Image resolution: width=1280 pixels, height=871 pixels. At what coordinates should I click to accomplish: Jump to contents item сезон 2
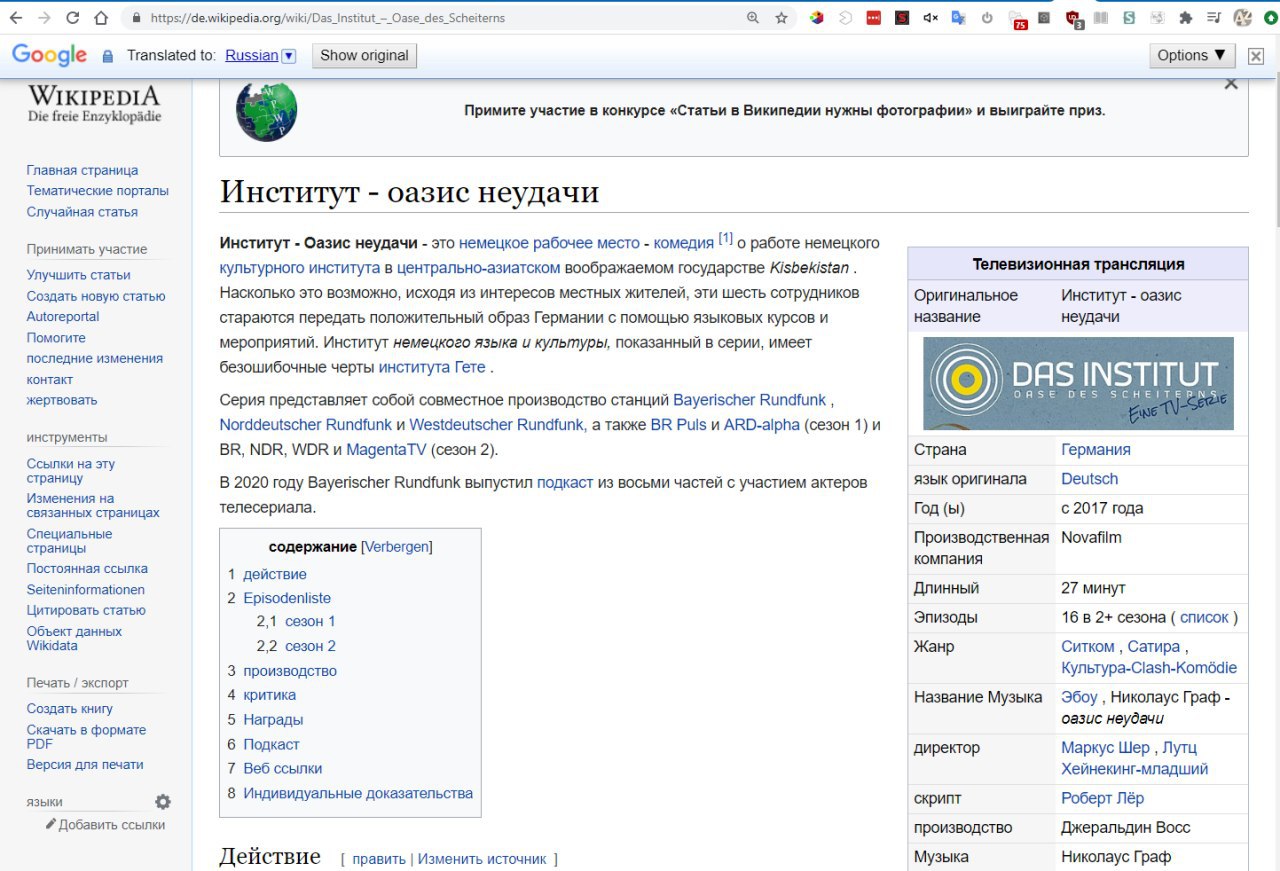310,646
